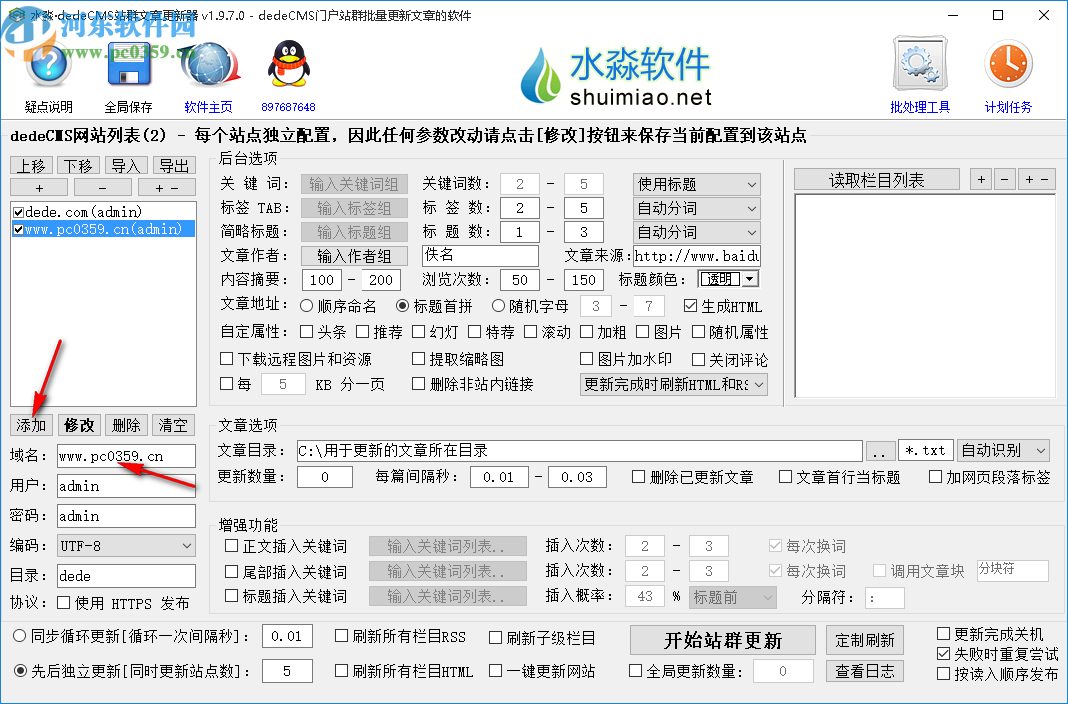
Task: Open the 自动识别 file type dropdown
Action: (x=1002, y=450)
